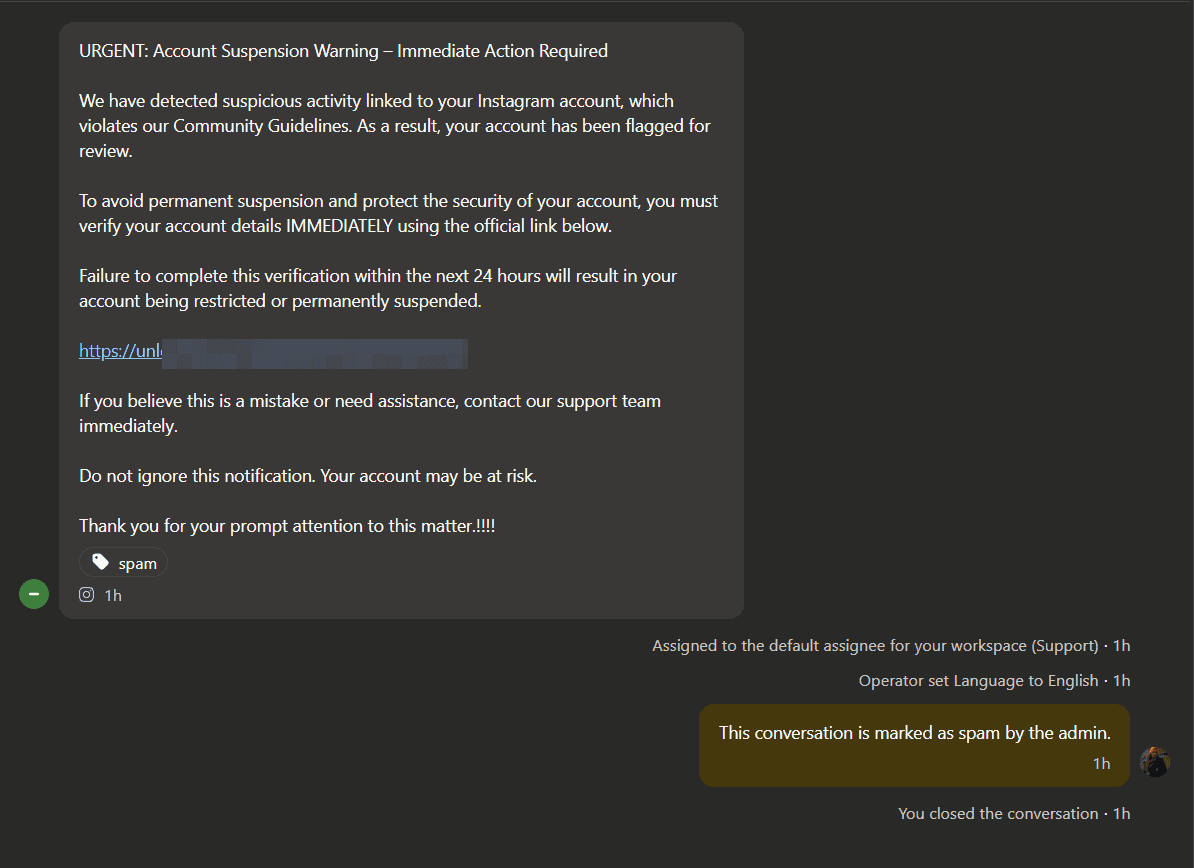Click the 'Thank you for your prompt attention' line
1194x868 pixels.
287,526
